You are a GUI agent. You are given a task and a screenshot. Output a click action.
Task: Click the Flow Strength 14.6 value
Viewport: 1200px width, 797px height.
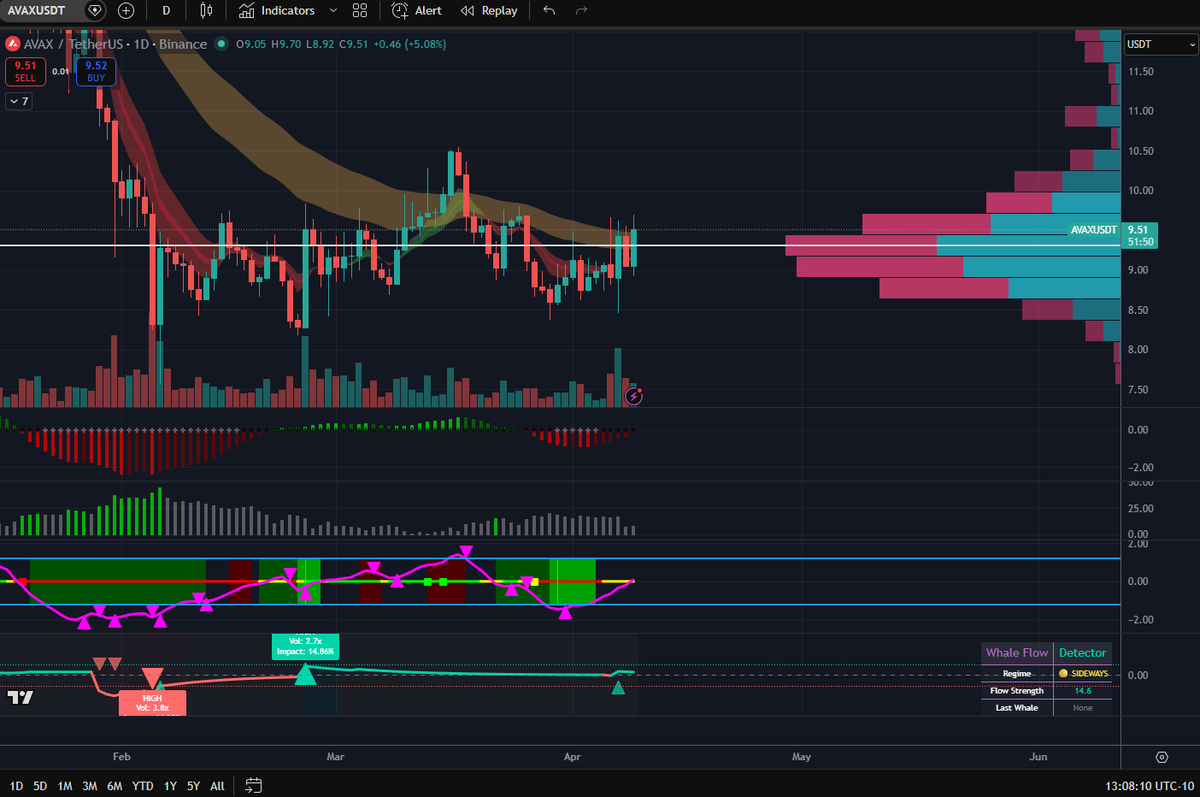tap(1082, 691)
